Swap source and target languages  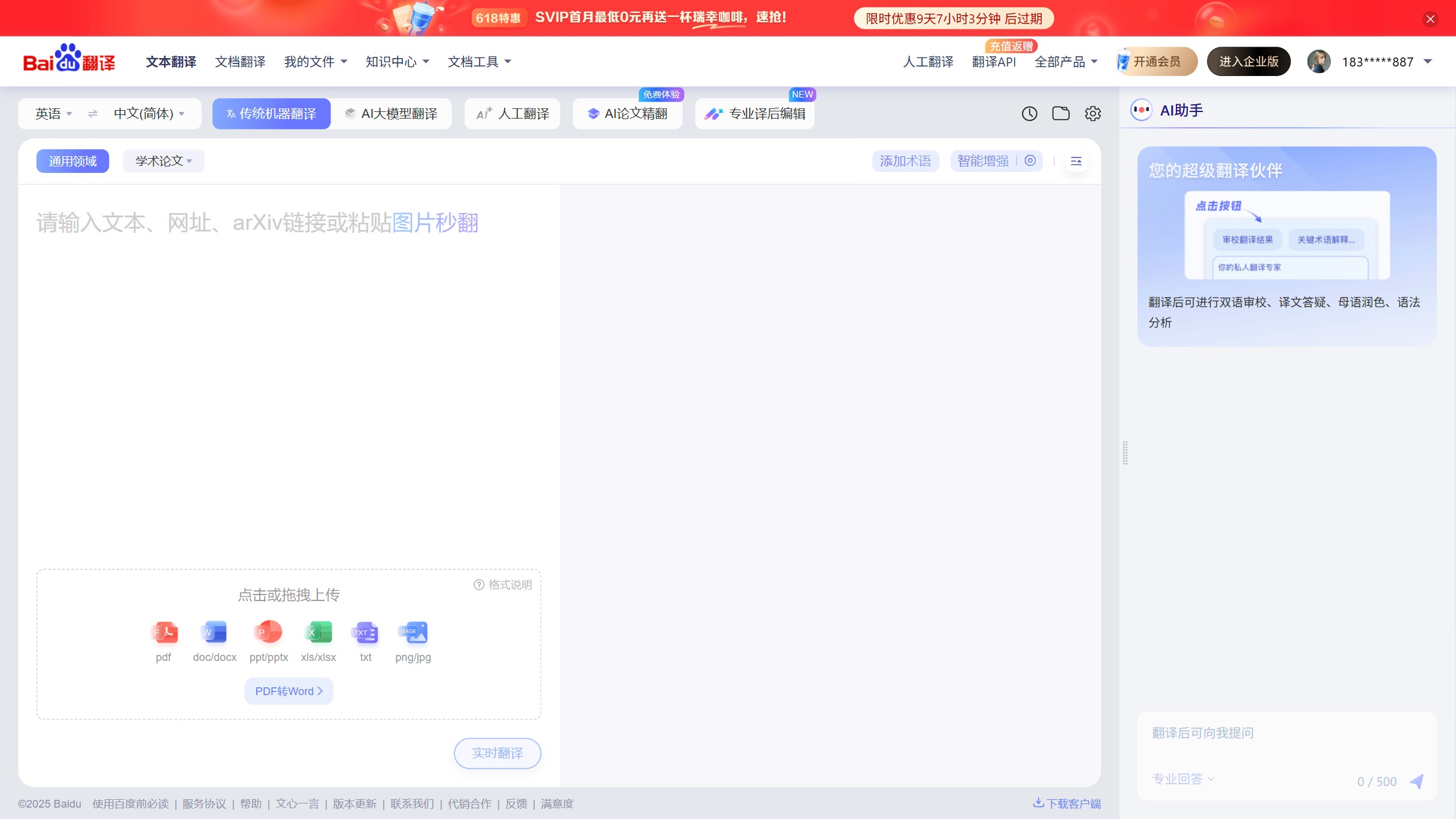tap(93, 114)
